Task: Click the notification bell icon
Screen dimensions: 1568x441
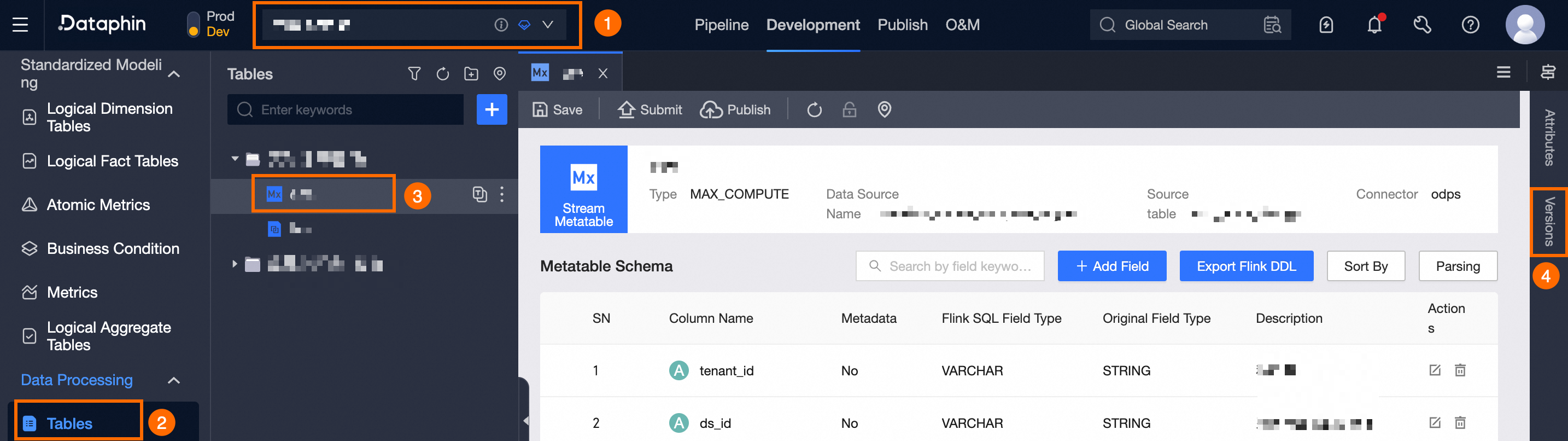Action: pyautogui.click(x=1374, y=25)
